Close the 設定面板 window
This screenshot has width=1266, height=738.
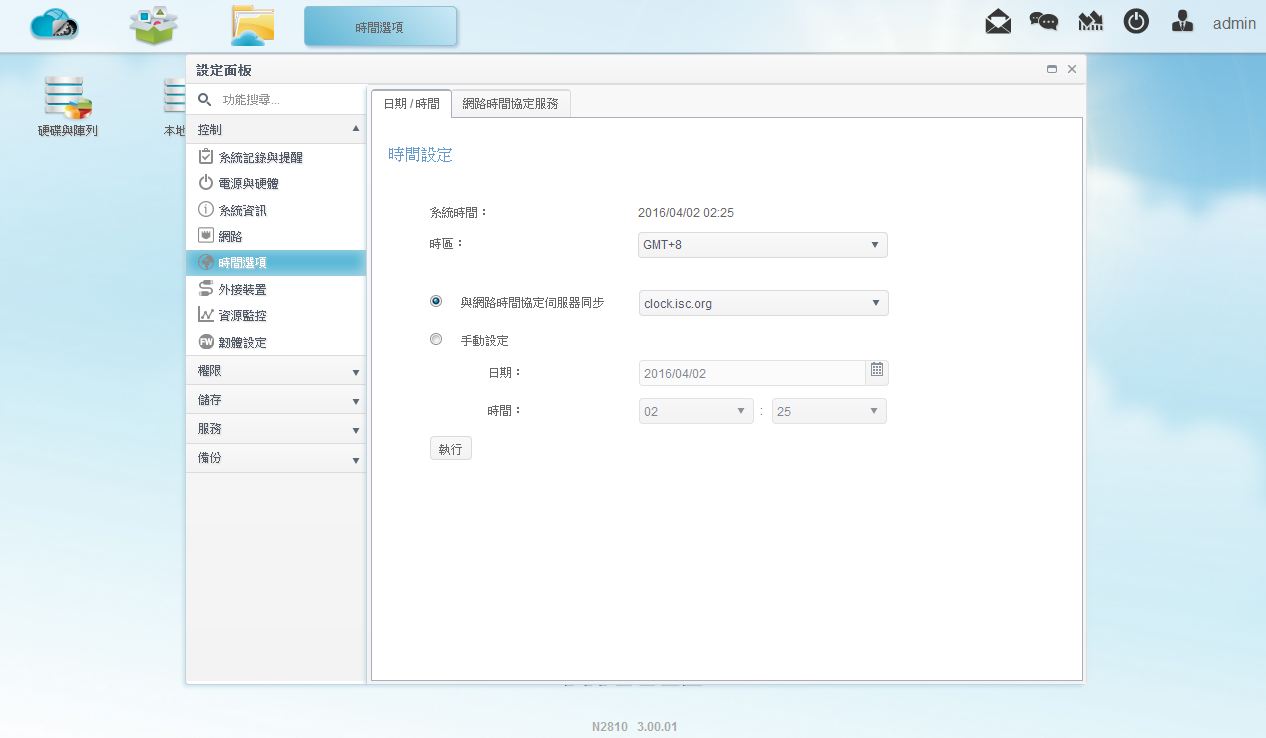[x=1072, y=69]
